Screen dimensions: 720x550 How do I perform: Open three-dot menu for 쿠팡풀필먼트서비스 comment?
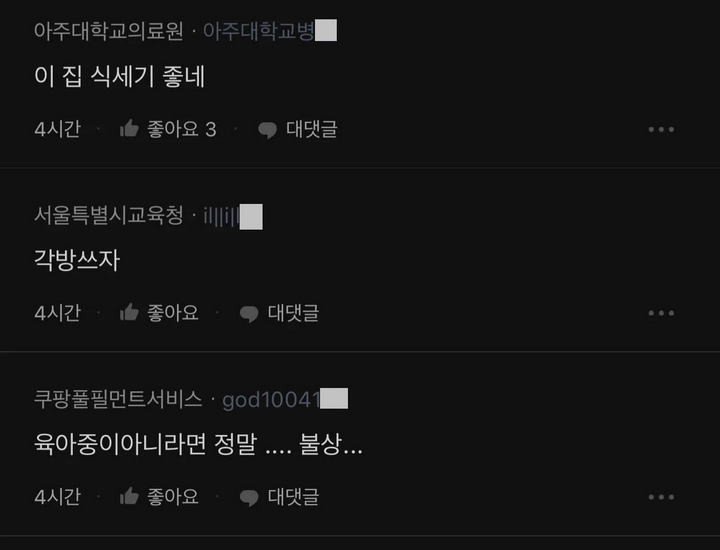point(661,497)
